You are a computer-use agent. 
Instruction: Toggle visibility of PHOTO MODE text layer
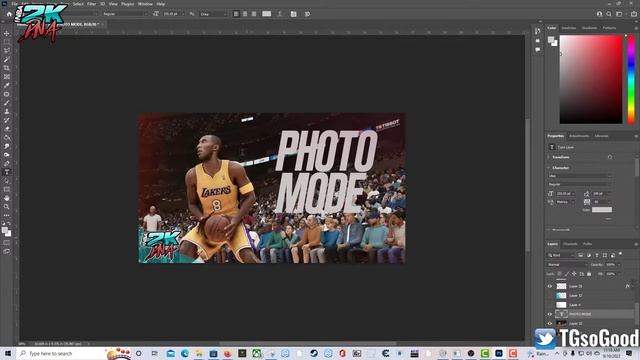pyautogui.click(x=550, y=314)
